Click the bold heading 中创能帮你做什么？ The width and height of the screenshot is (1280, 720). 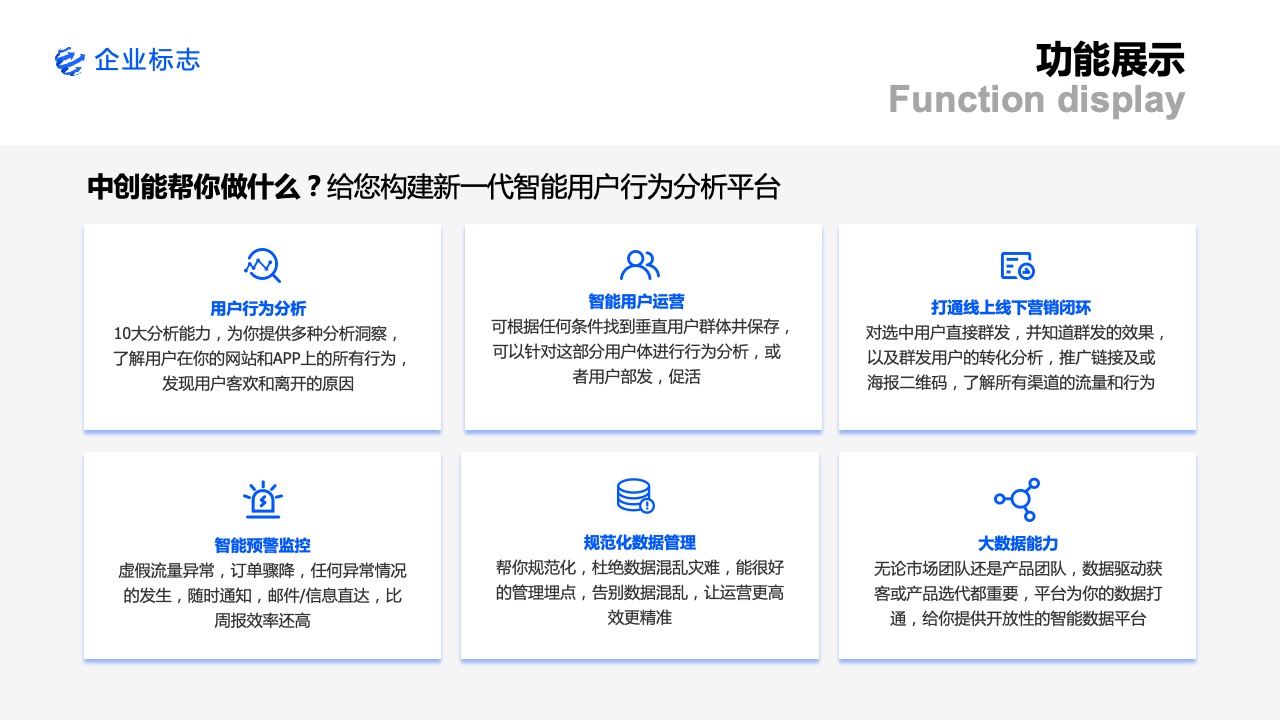(205, 187)
